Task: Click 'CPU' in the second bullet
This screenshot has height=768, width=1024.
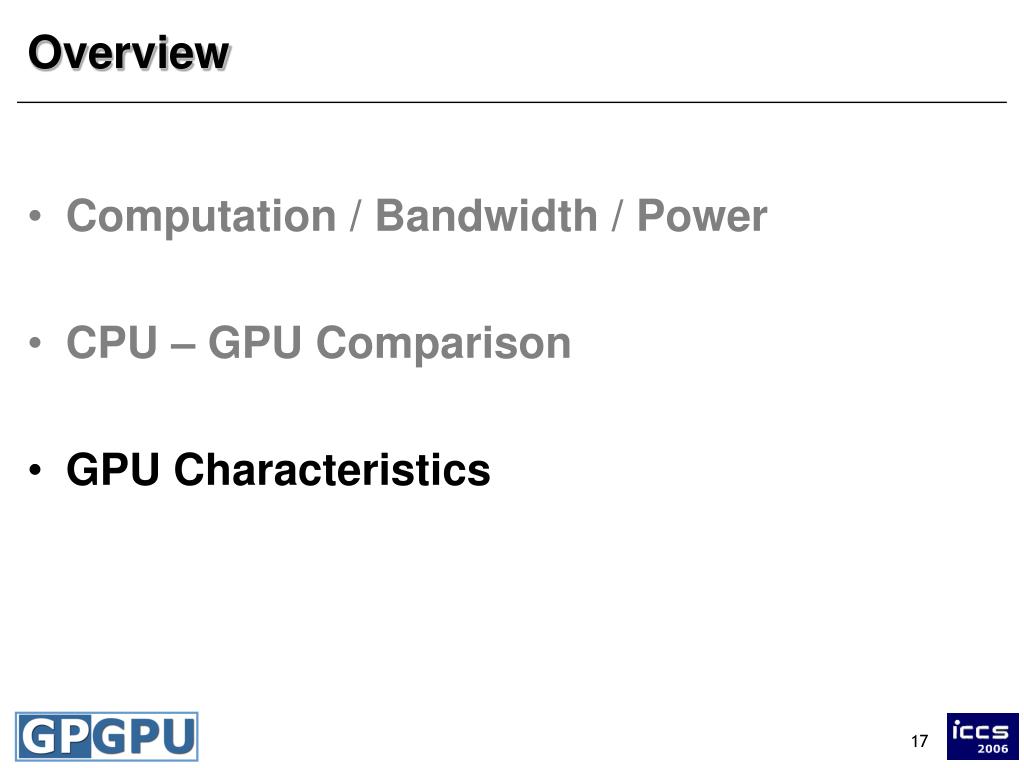Action: [x=112, y=342]
